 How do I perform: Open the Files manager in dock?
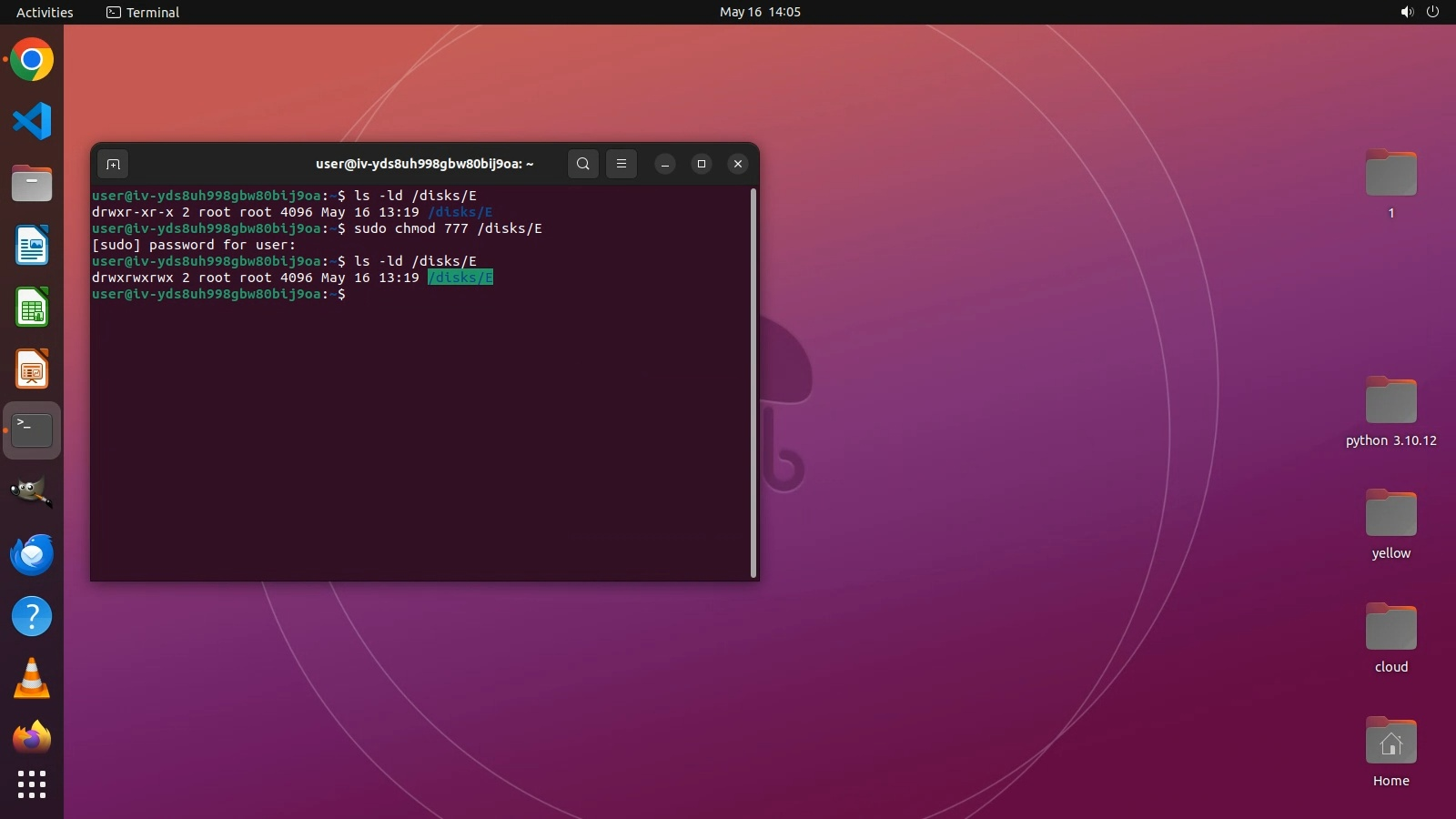[32, 184]
